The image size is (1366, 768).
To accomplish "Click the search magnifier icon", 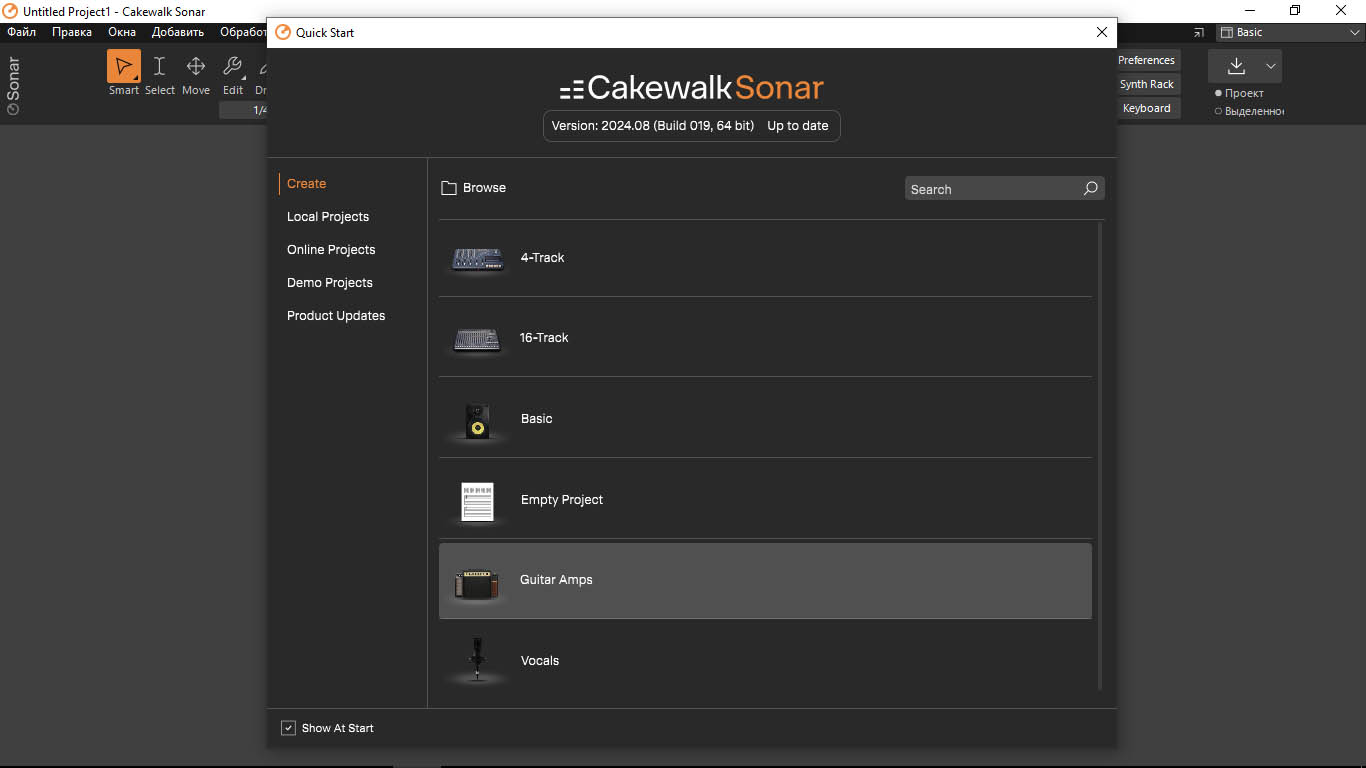I will point(1090,188).
